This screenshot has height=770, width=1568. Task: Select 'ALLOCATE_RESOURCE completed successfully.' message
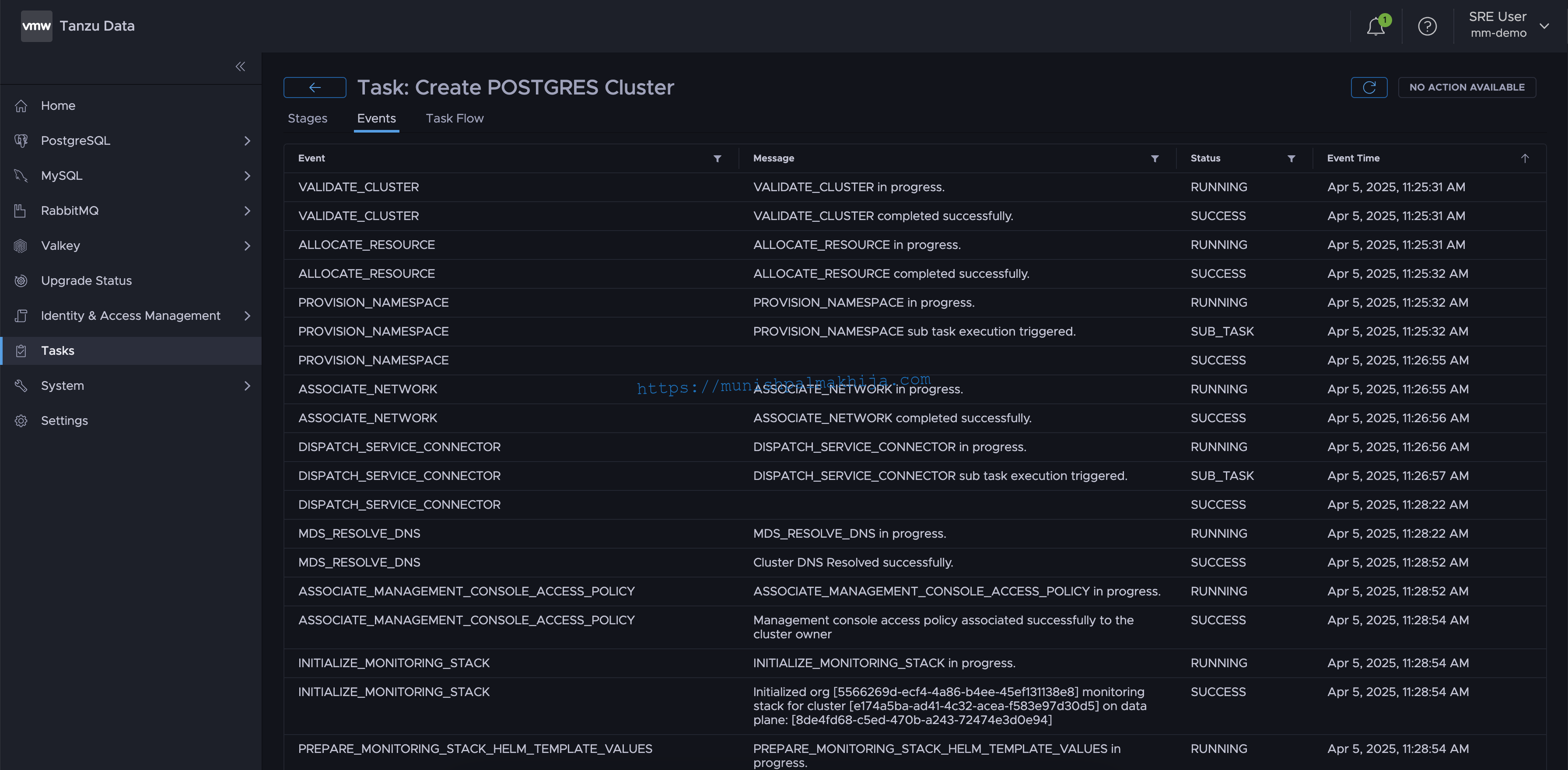point(891,274)
